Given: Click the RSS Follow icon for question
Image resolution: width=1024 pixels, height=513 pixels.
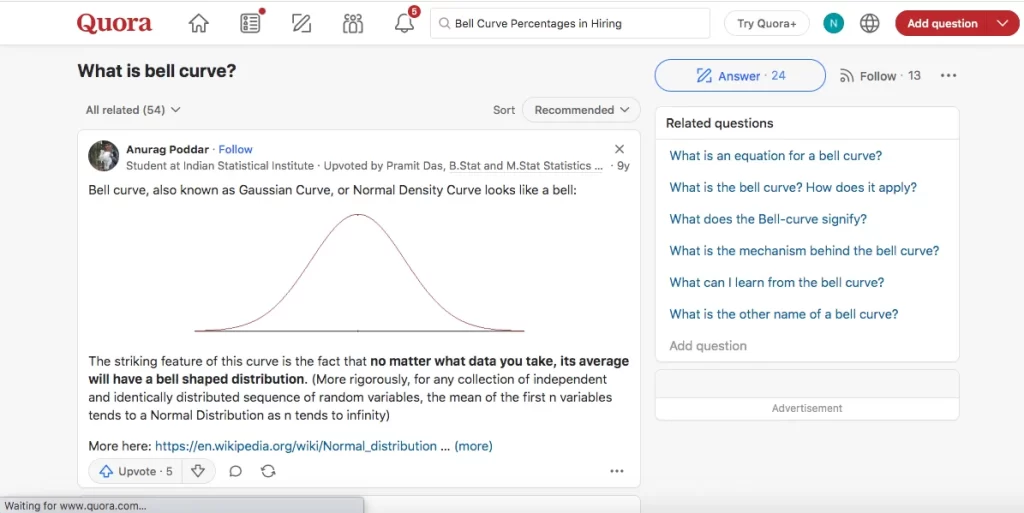Looking at the screenshot, I should (x=847, y=76).
